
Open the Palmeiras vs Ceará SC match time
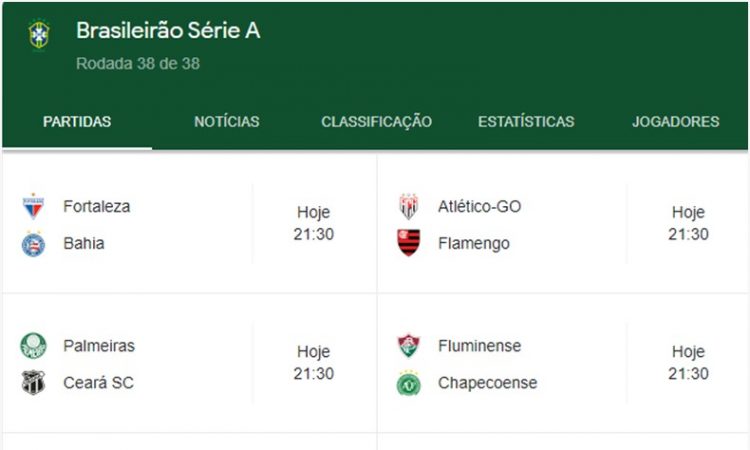coord(313,363)
